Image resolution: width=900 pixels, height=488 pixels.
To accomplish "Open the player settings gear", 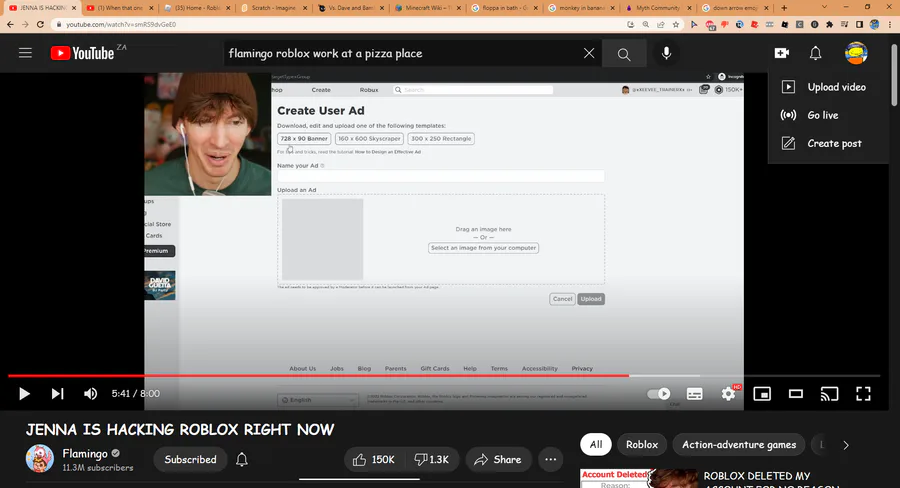I will 728,394.
